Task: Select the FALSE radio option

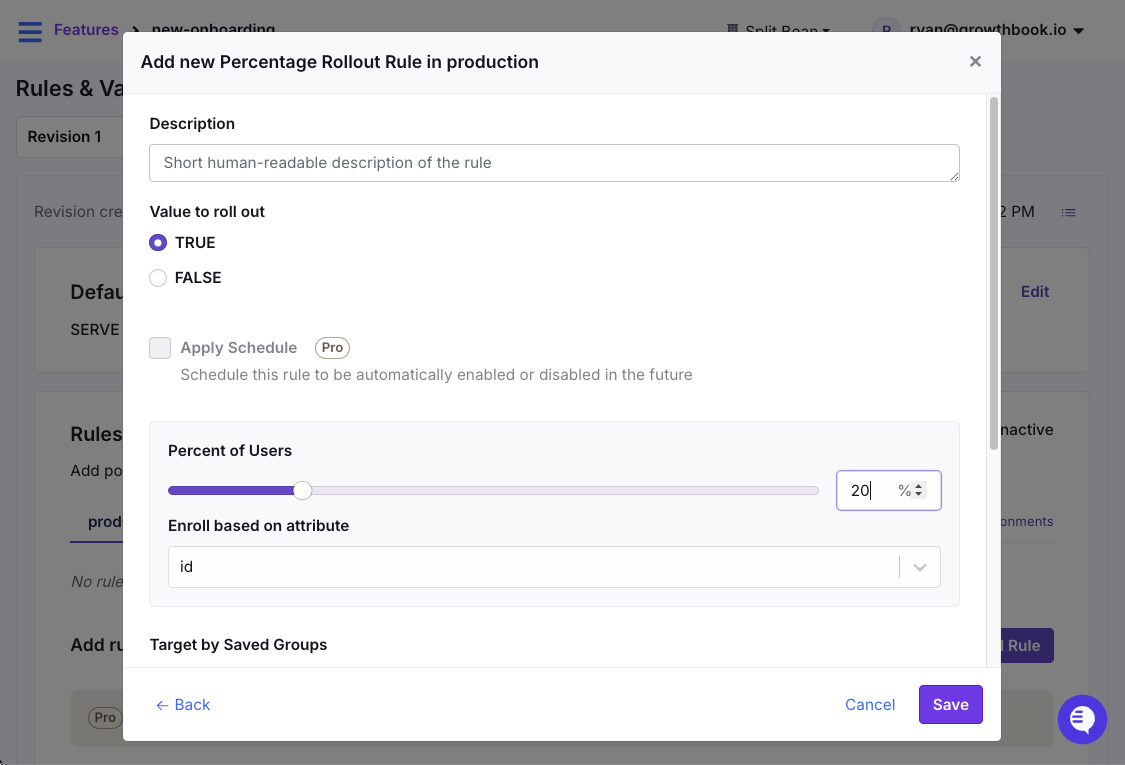Action: coord(158,278)
